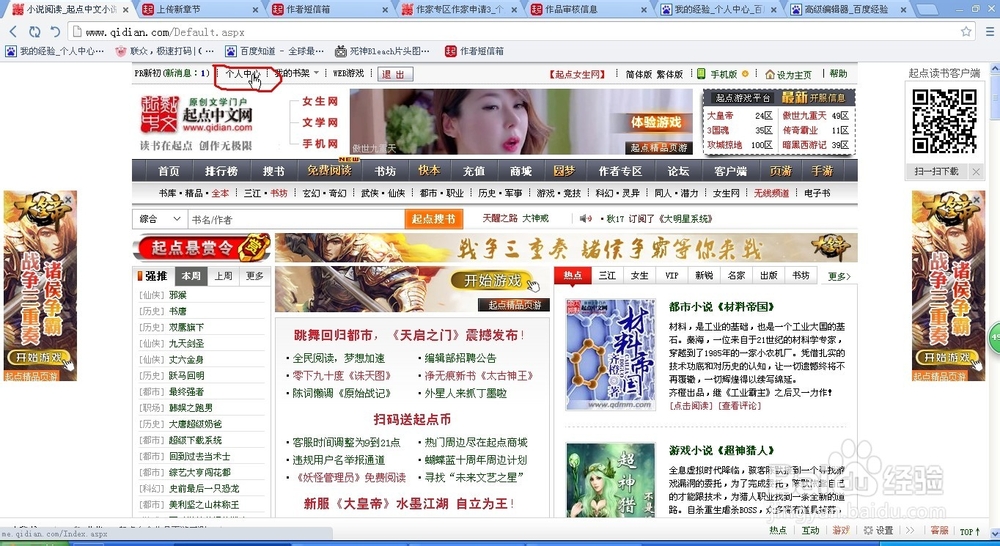Click 更多> in hot tabs row
The height and width of the screenshot is (546, 1000).
click(839, 276)
